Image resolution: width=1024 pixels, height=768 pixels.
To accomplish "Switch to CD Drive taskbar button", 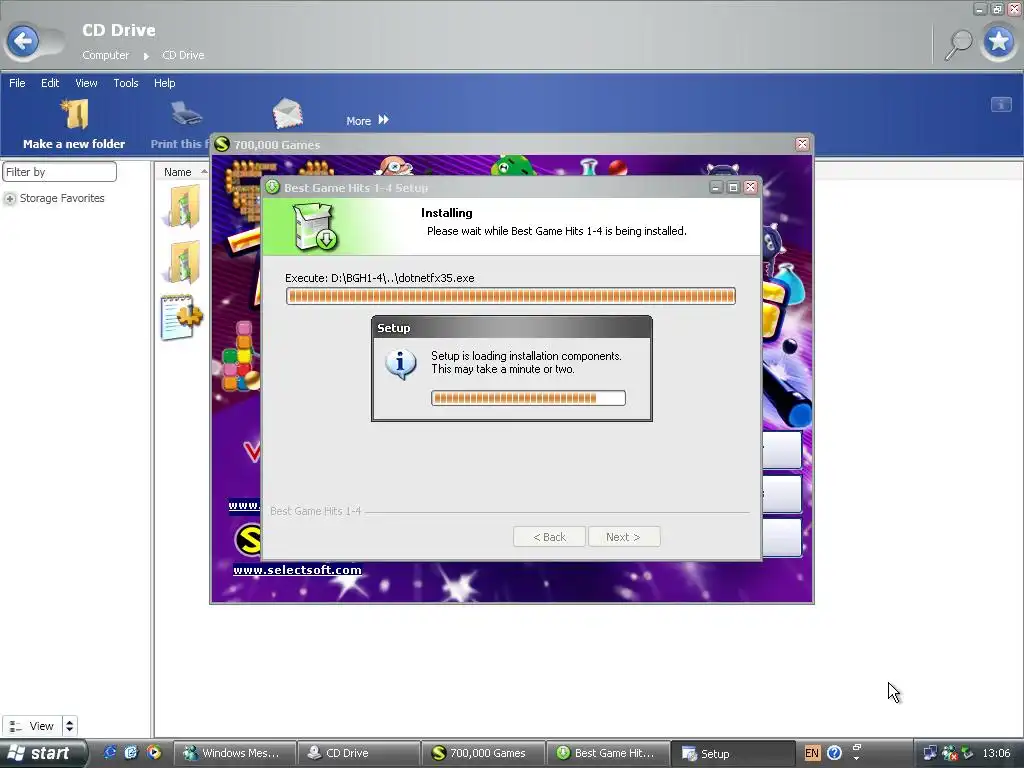I will tap(359, 753).
